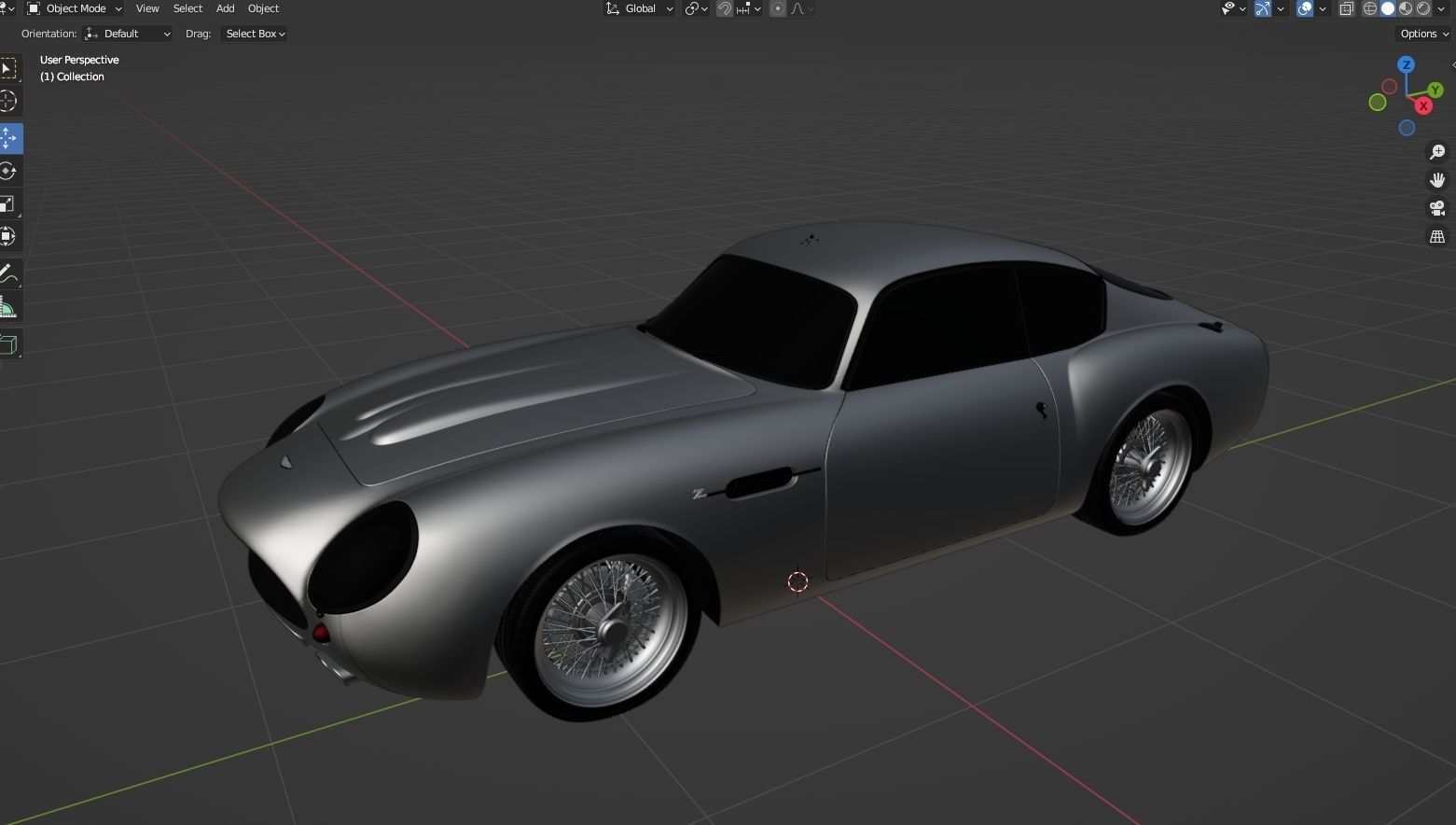
Task: Expand the overlays options arrow
Action: [x=1323, y=8]
